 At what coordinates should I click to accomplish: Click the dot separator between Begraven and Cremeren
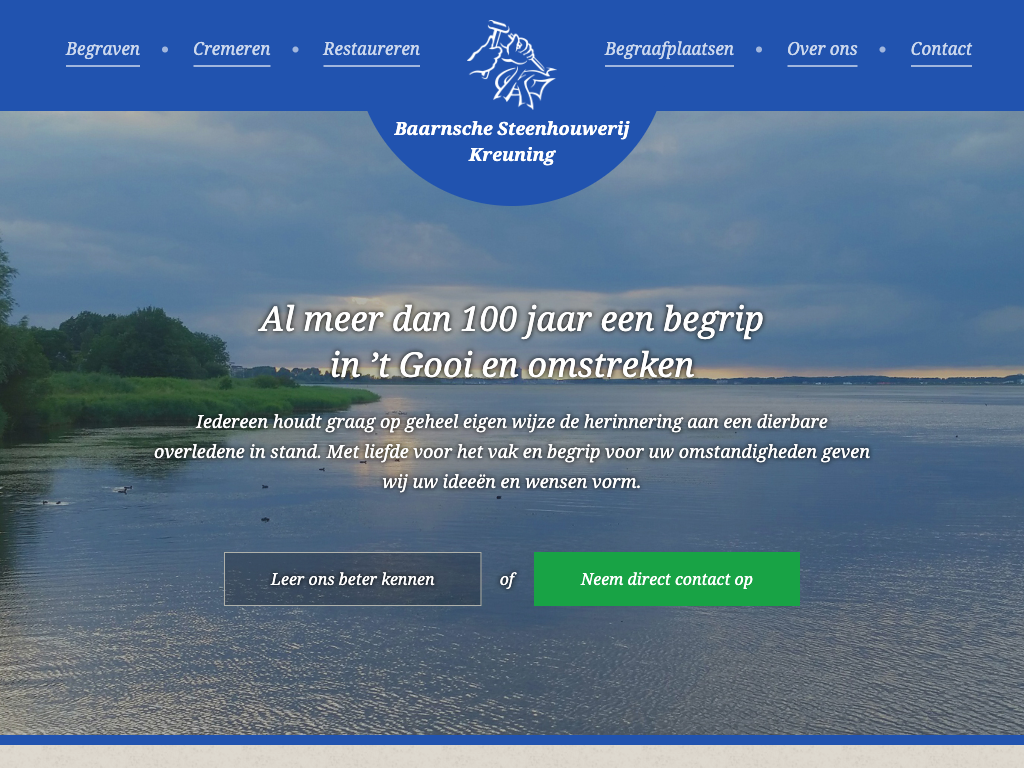click(165, 49)
